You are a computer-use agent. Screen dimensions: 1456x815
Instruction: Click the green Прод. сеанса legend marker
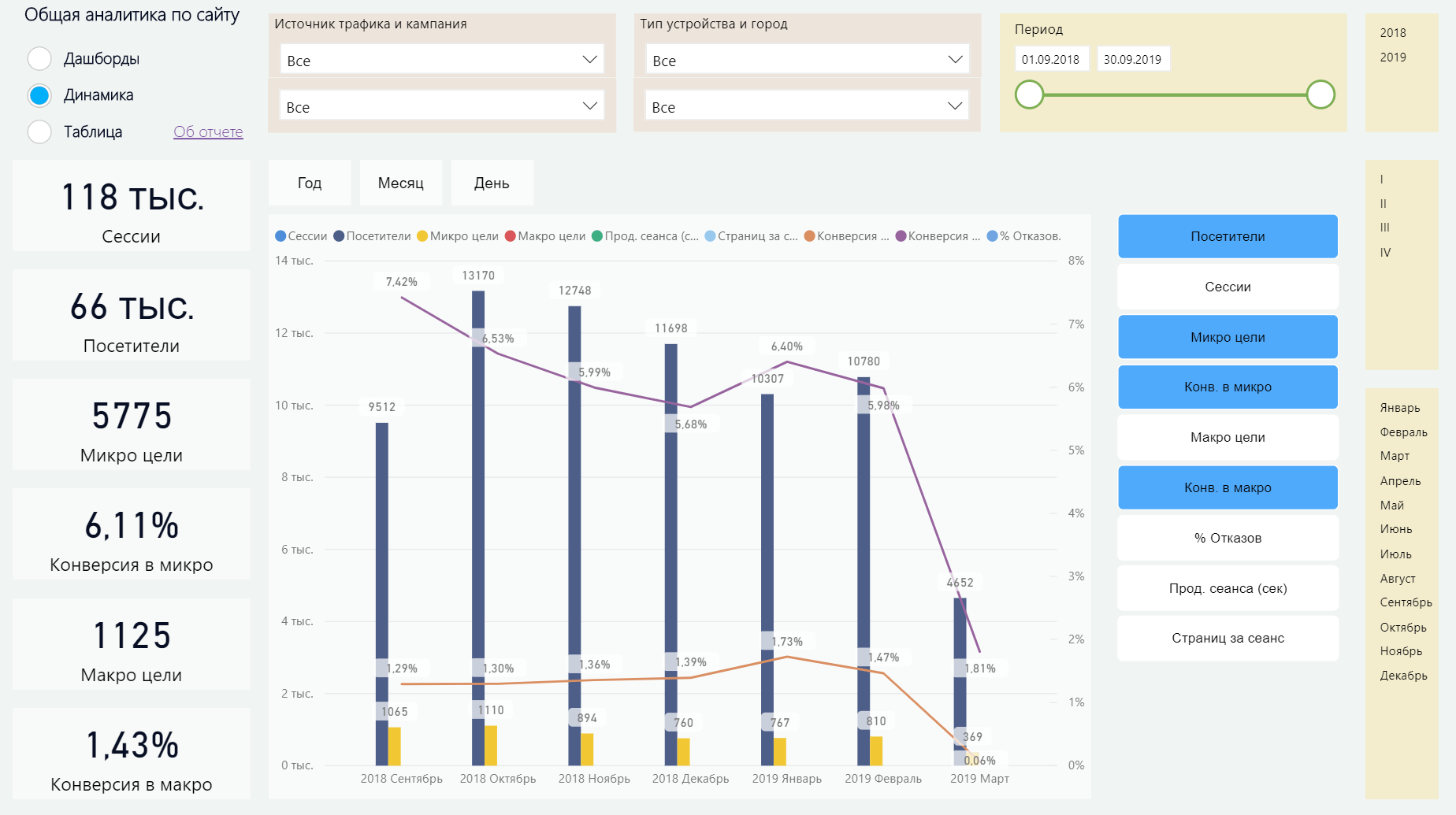[597, 236]
